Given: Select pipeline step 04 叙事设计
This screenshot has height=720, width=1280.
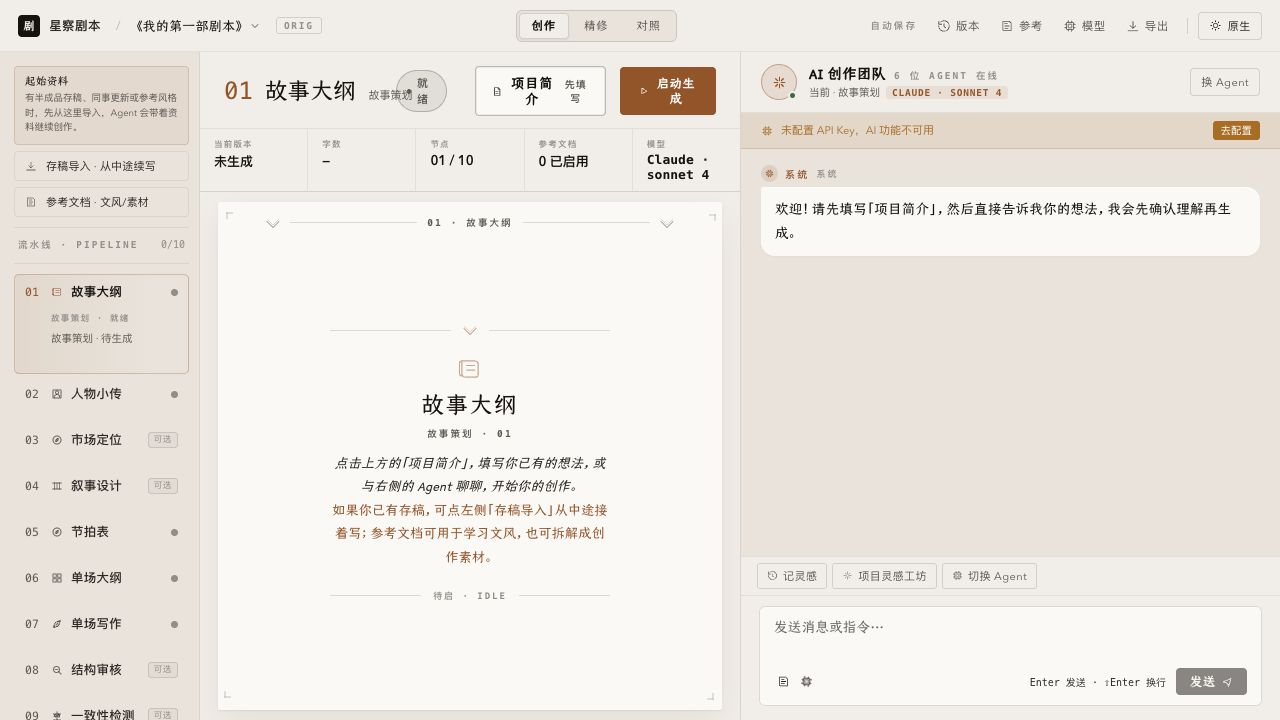Looking at the screenshot, I should click(101, 486).
